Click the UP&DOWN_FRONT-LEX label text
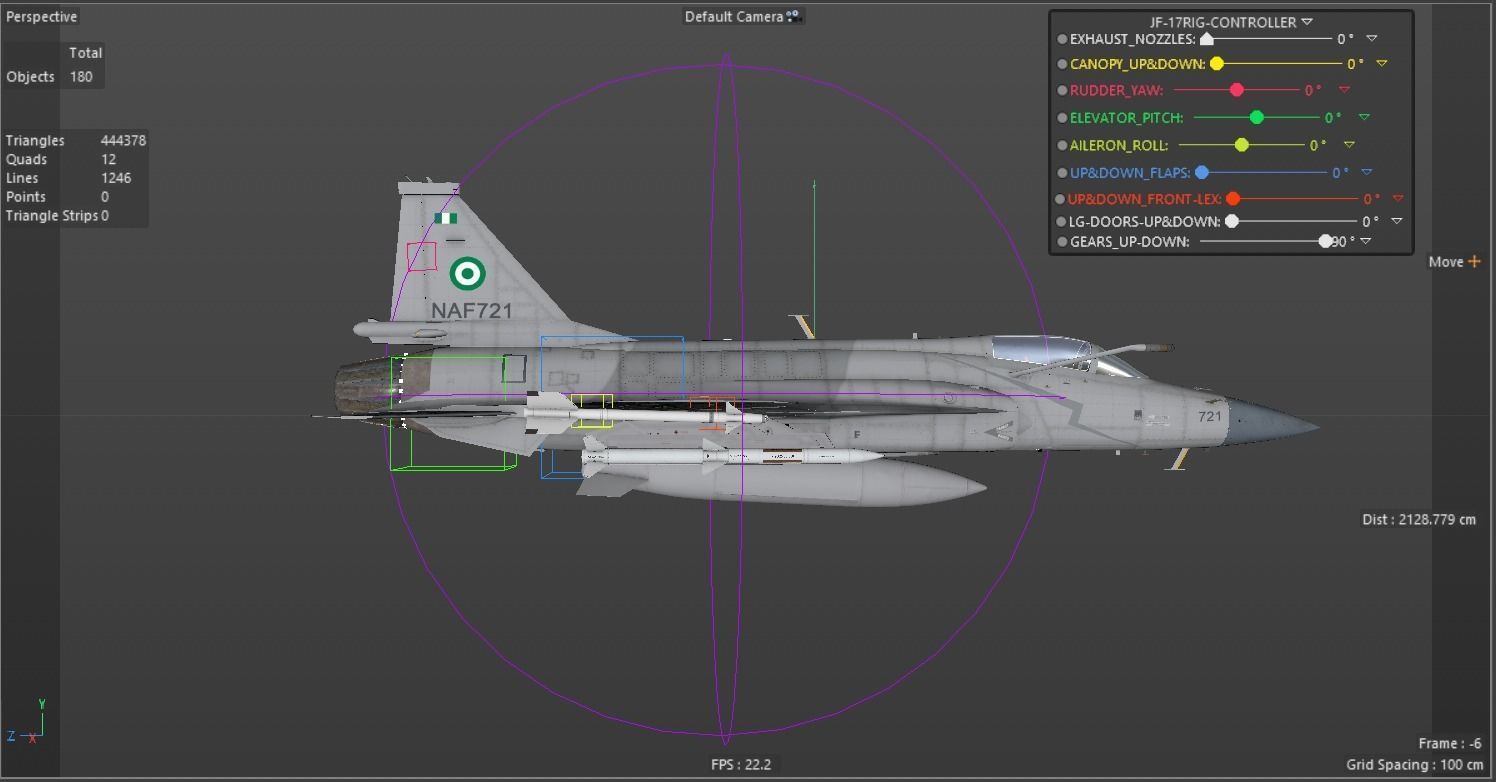Image resolution: width=1496 pixels, height=782 pixels. [1145, 199]
